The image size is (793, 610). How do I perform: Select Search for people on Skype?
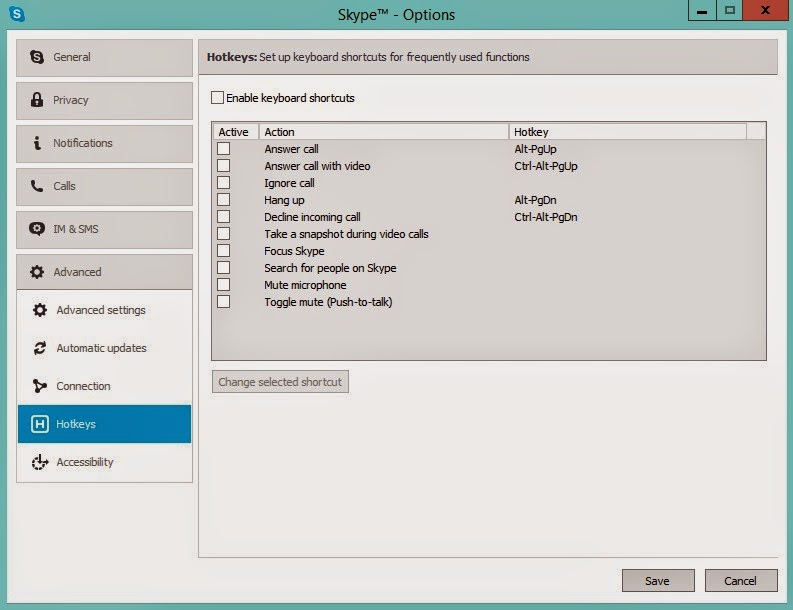point(330,268)
